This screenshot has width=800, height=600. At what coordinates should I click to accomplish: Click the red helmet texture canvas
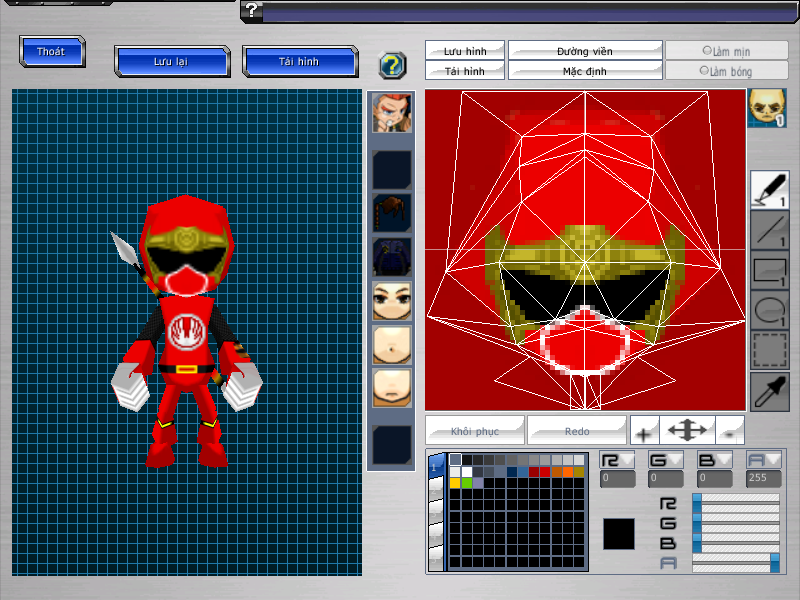585,250
